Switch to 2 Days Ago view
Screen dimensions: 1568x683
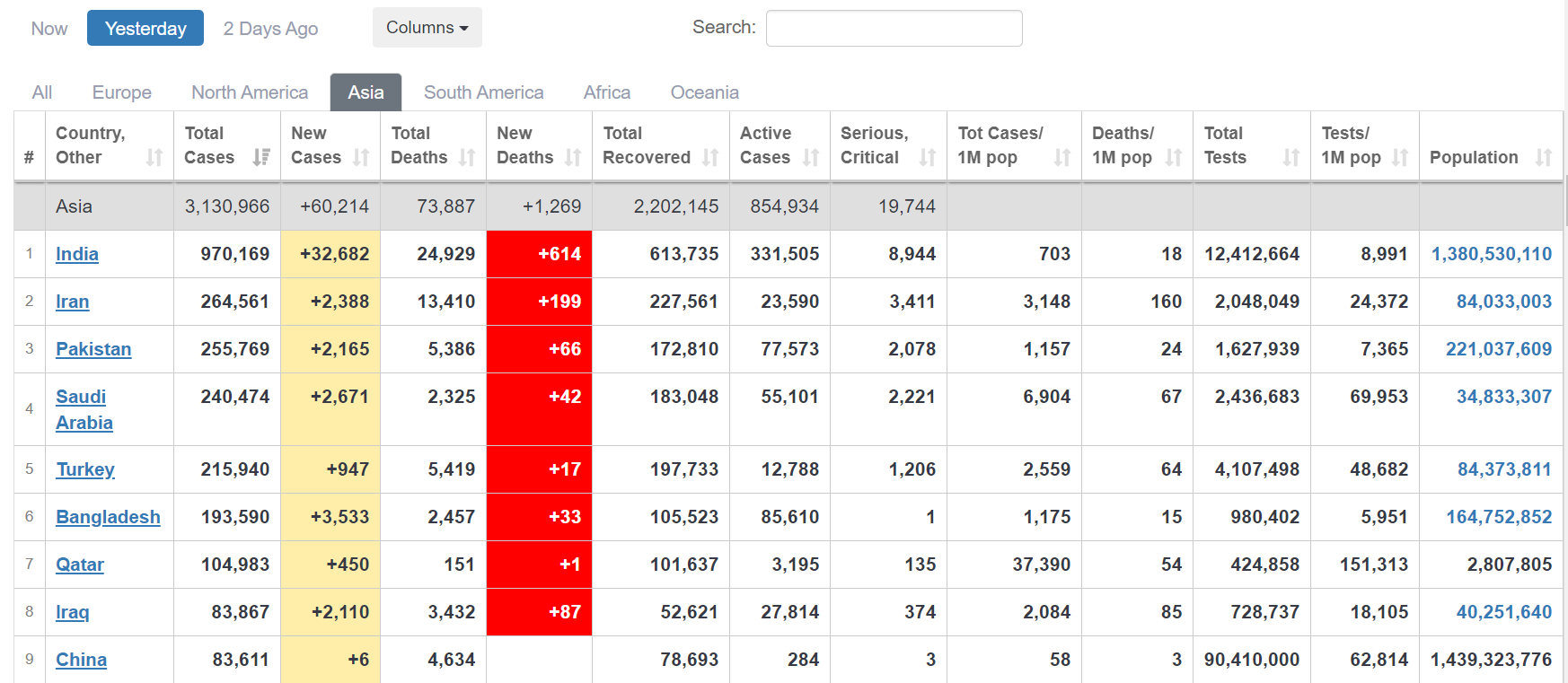(x=270, y=29)
